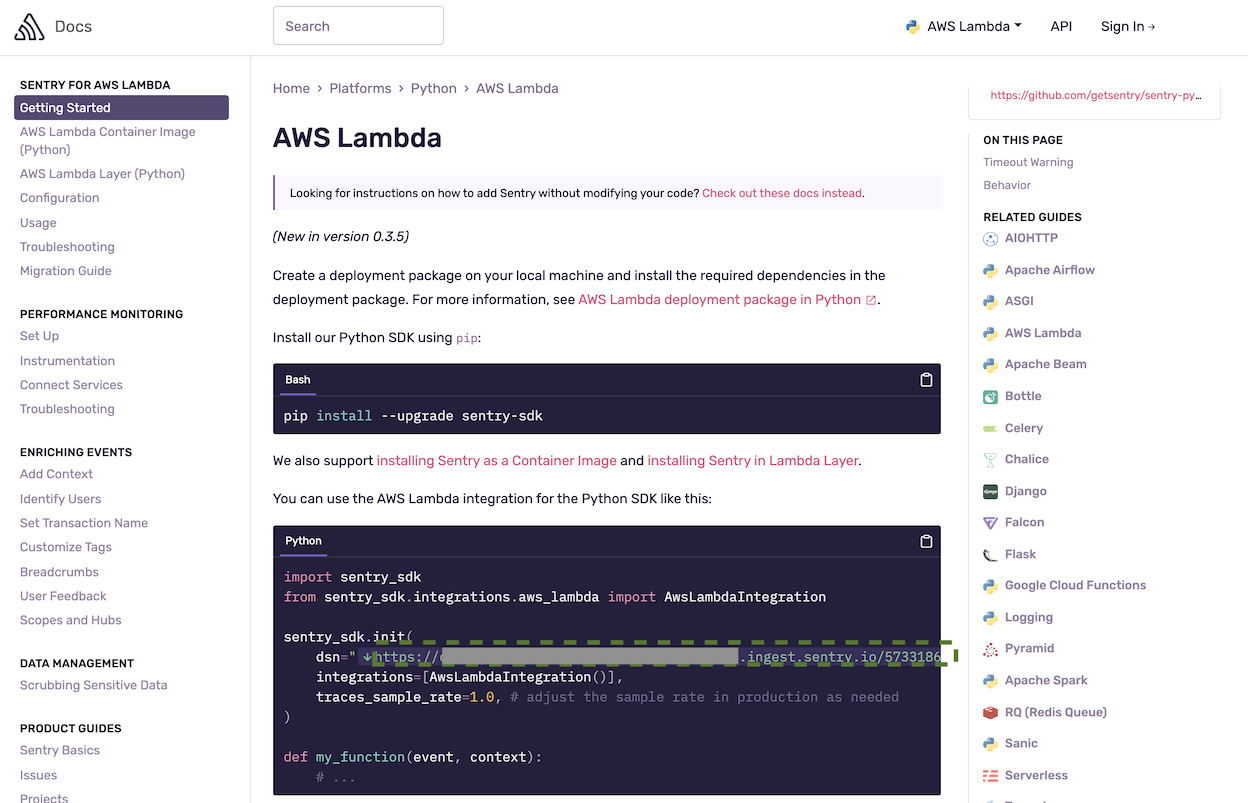Open 'installing Sentry in Lambda Layer' link
The width and height of the screenshot is (1248, 803).
tap(752, 461)
